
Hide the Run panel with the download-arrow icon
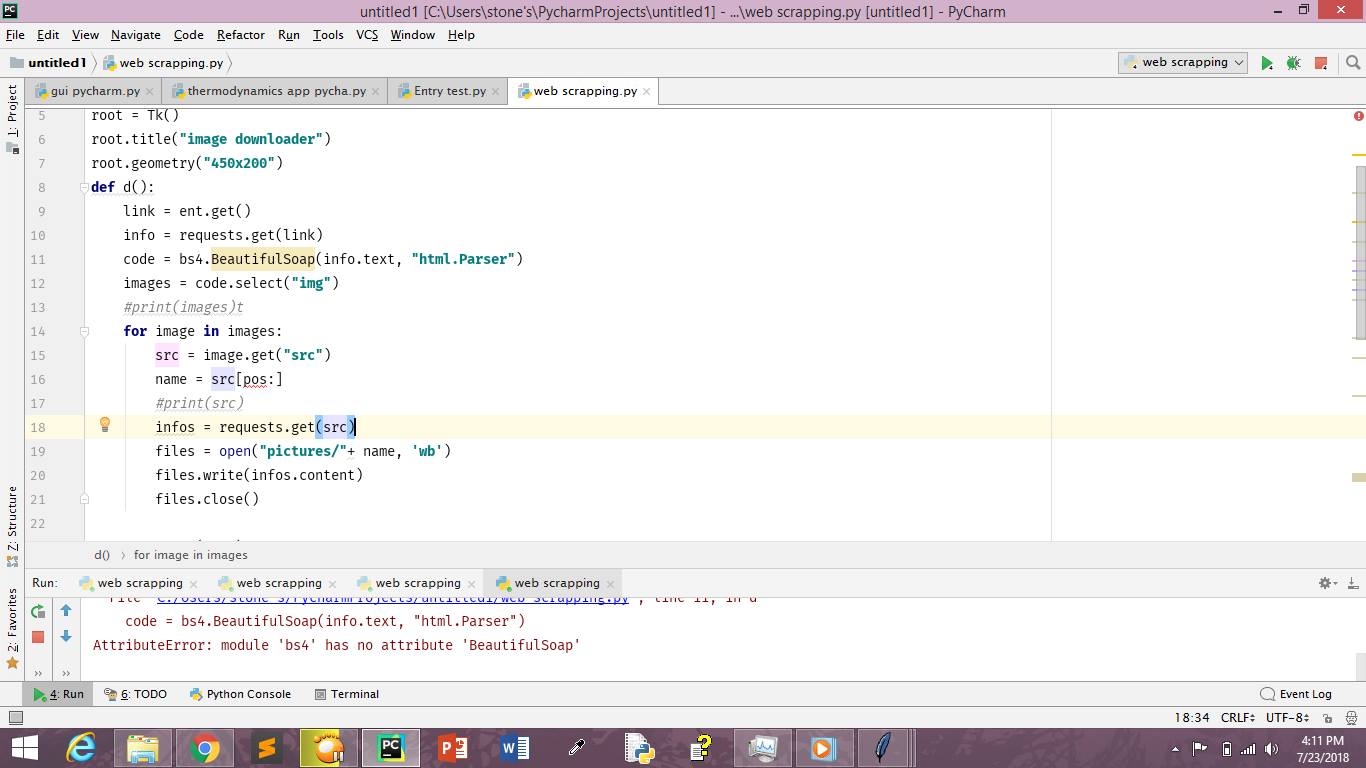pyautogui.click(x=1353, y=583)
